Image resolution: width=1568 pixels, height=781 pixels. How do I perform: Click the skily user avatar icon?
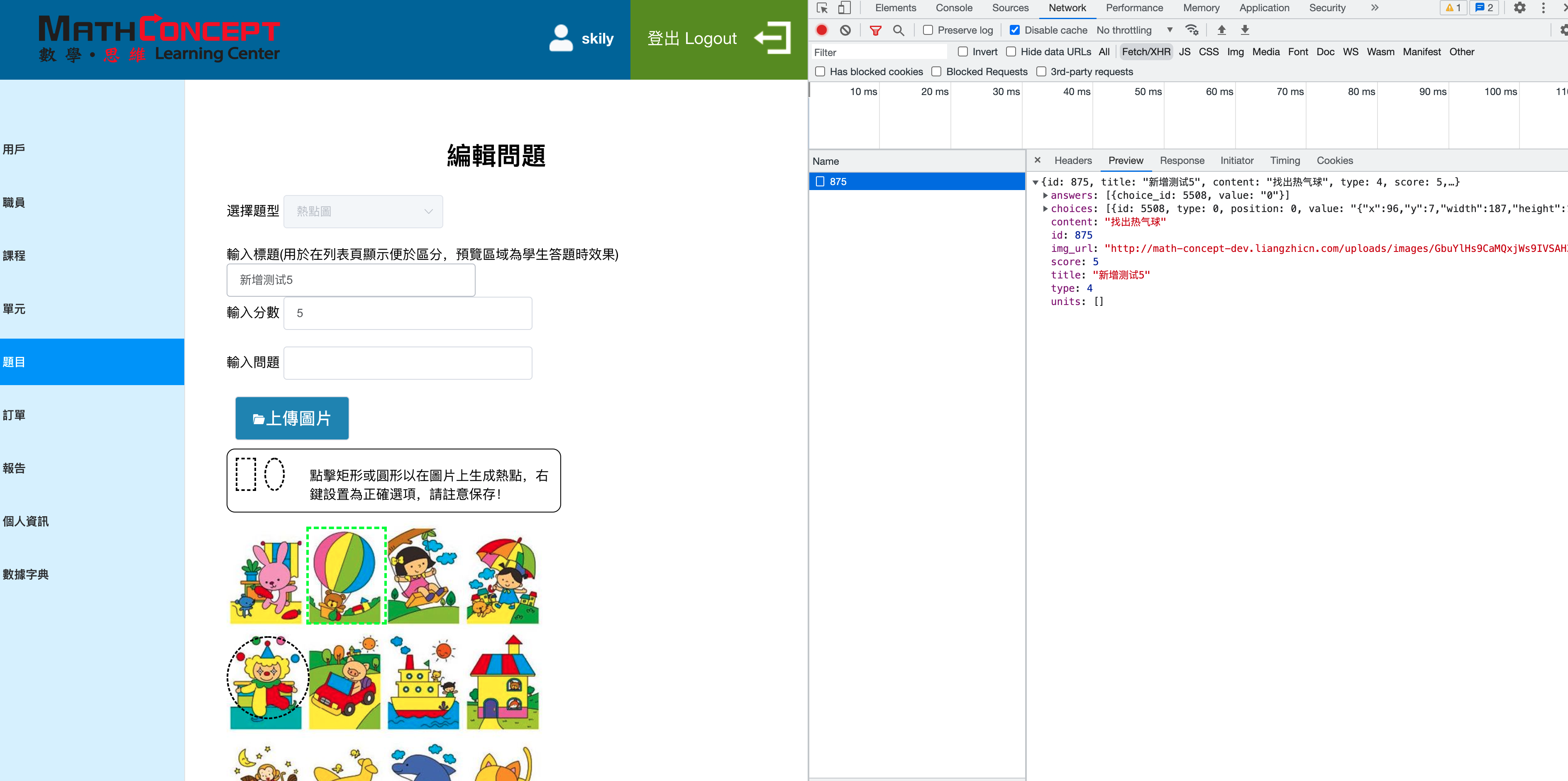click(561, 38)
